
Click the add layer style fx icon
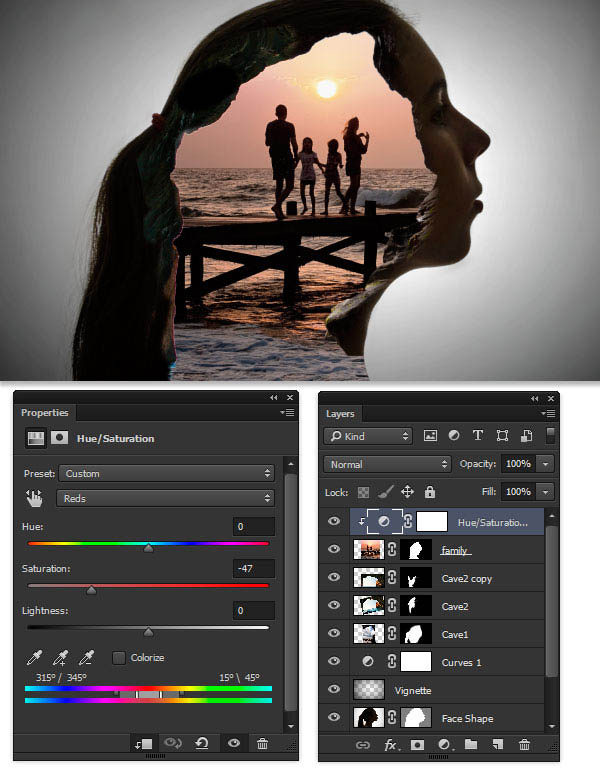point(392,744)
